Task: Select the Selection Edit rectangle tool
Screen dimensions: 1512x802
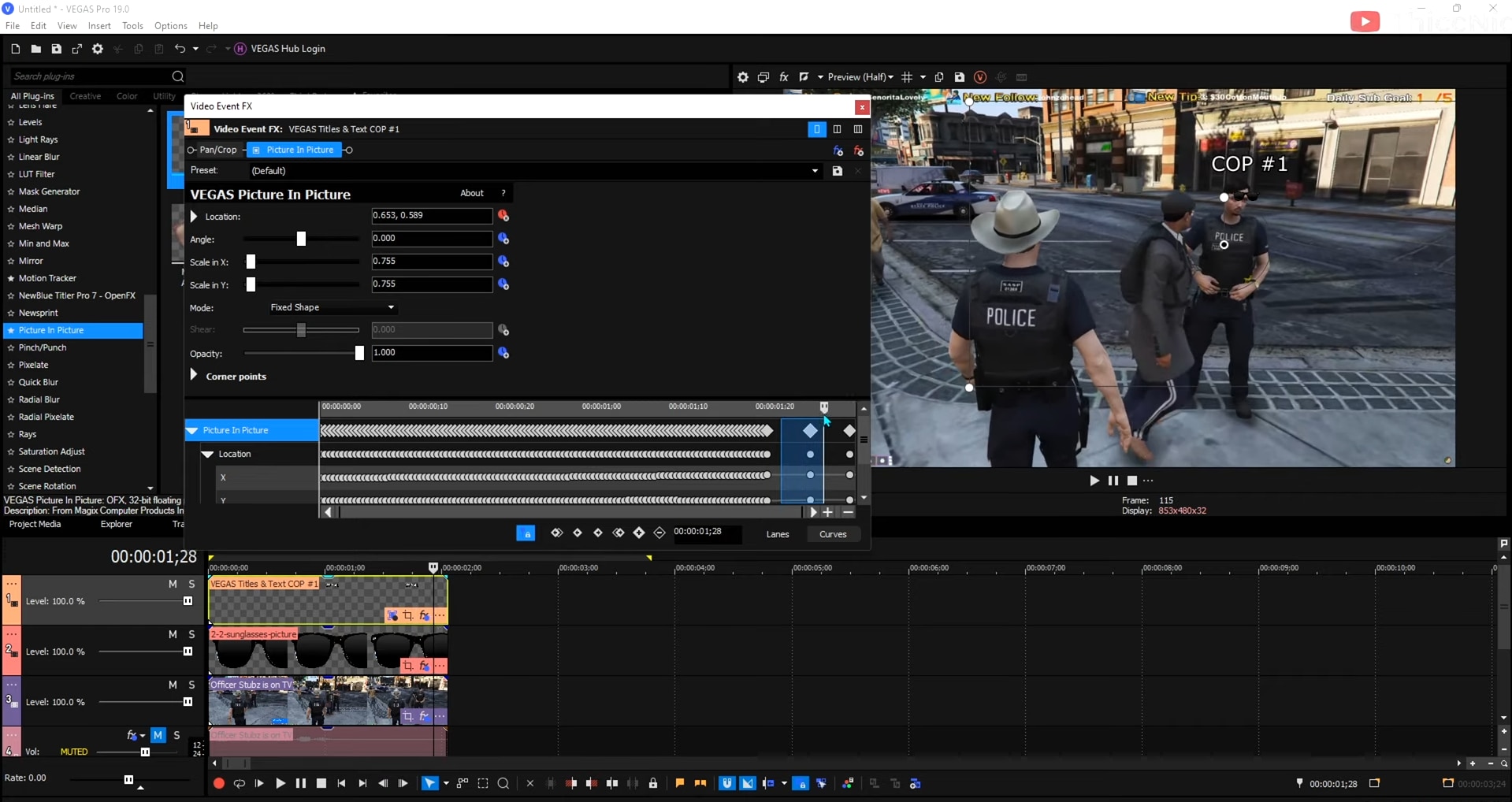Action: click(x=483, y=783)
